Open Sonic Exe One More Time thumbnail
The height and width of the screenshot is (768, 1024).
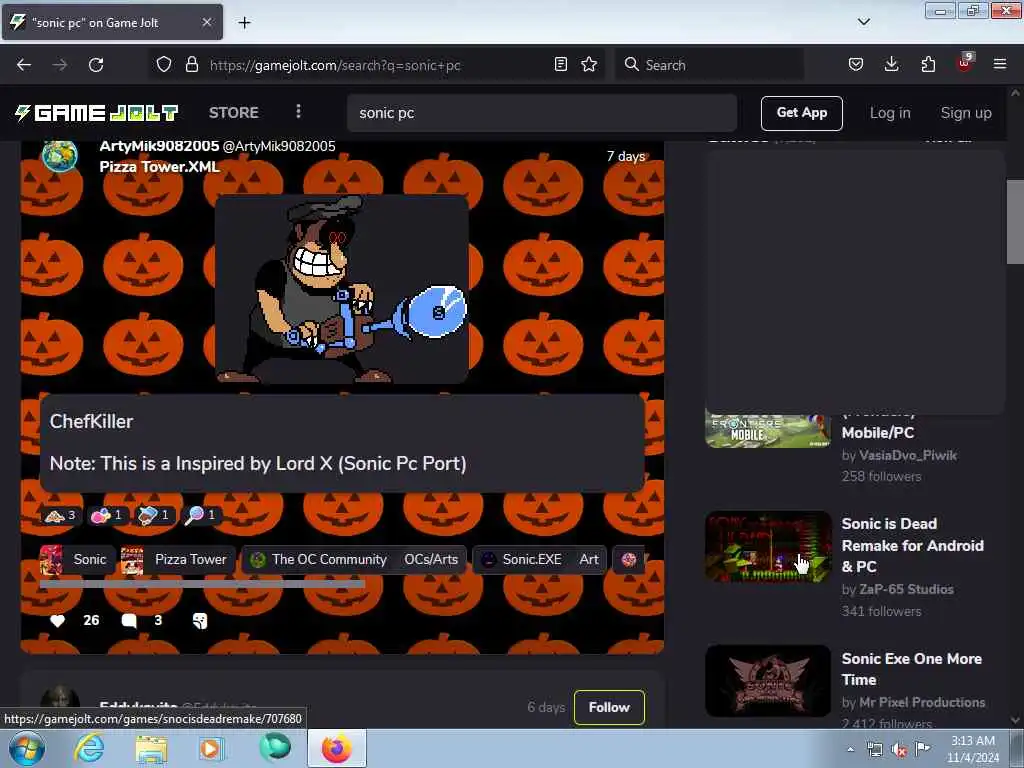[768, 681]
